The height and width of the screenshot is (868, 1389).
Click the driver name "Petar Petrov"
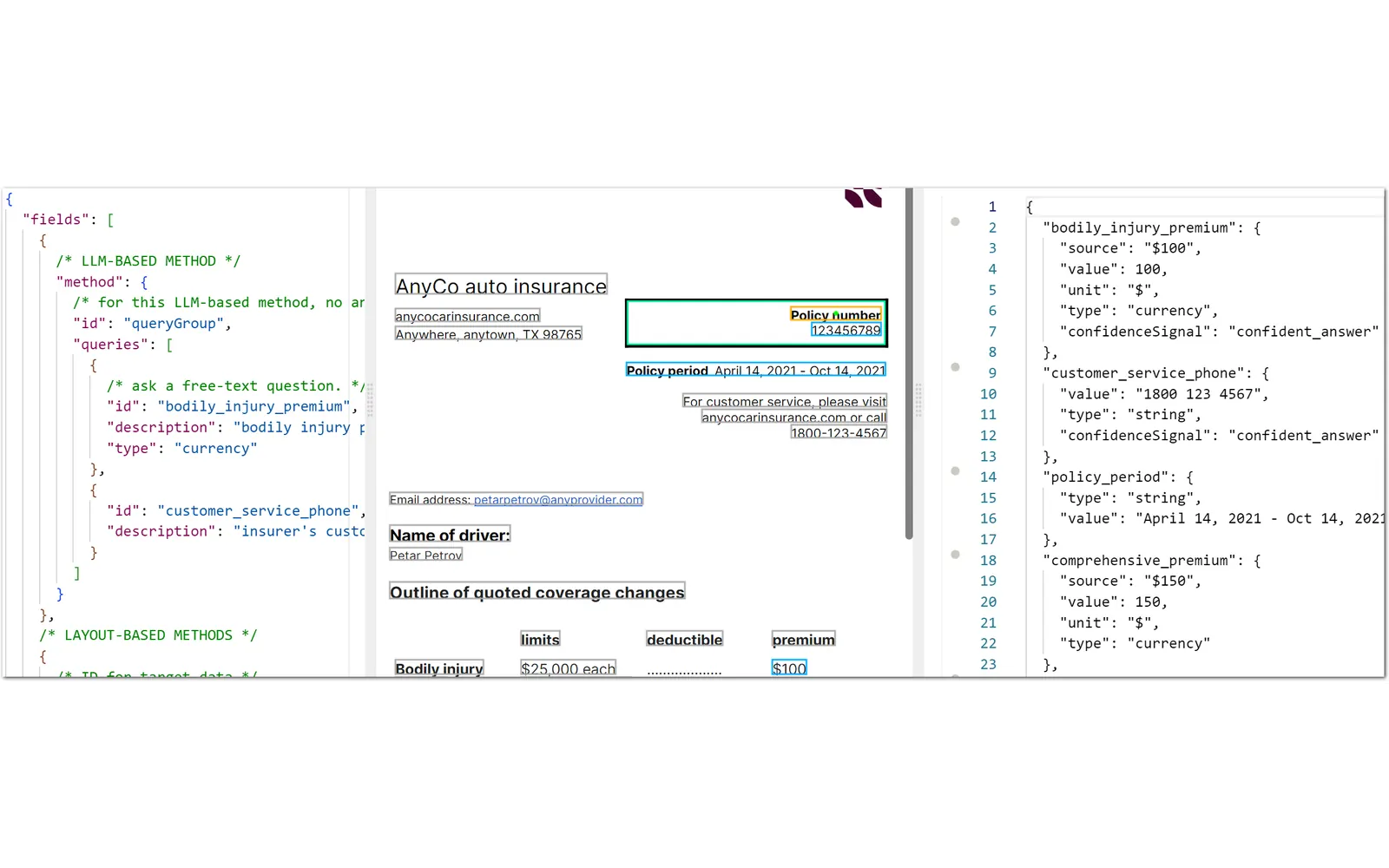click(426, 556)
